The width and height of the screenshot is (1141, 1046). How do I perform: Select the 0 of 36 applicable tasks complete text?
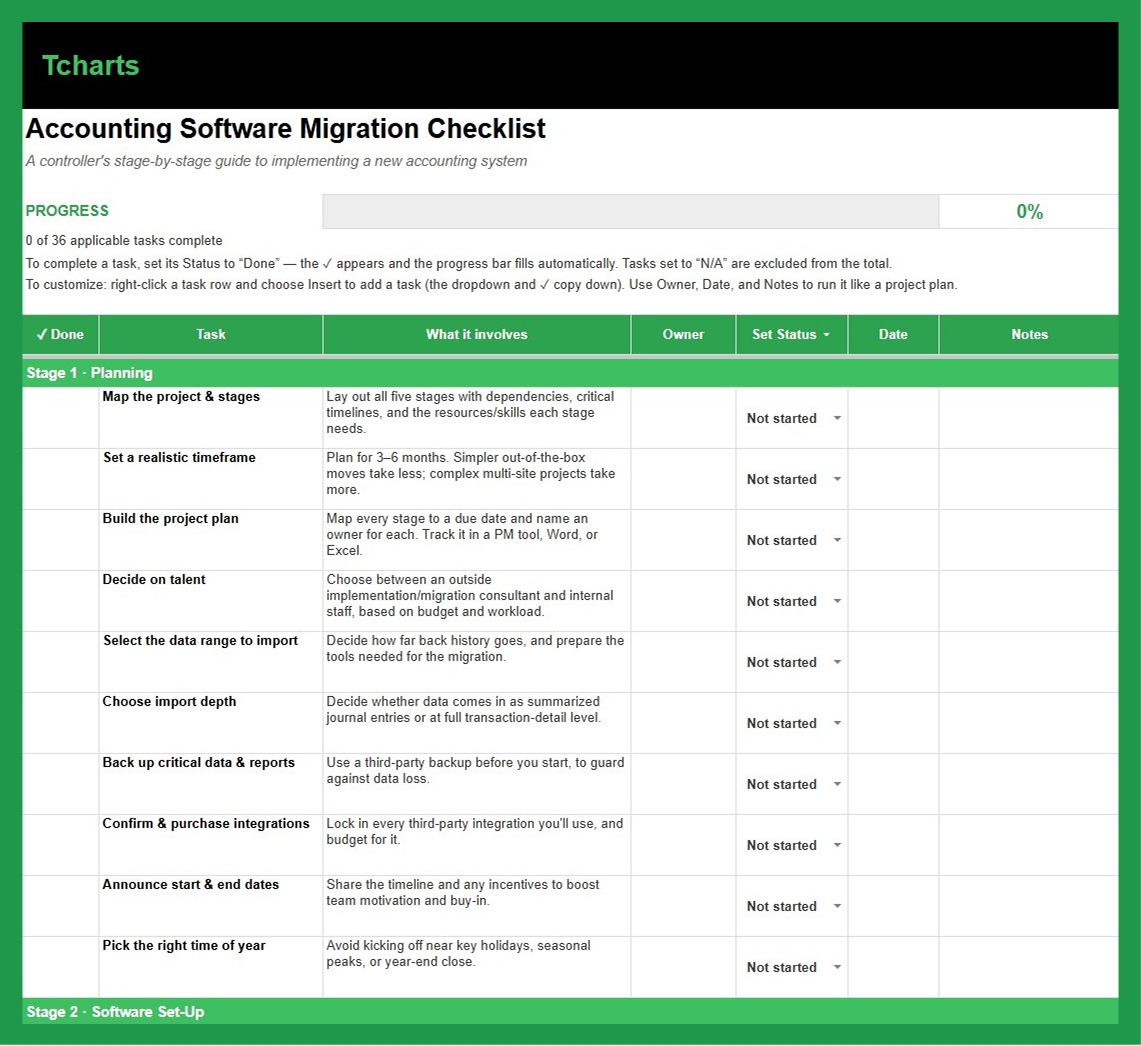(x=124, y=241)
